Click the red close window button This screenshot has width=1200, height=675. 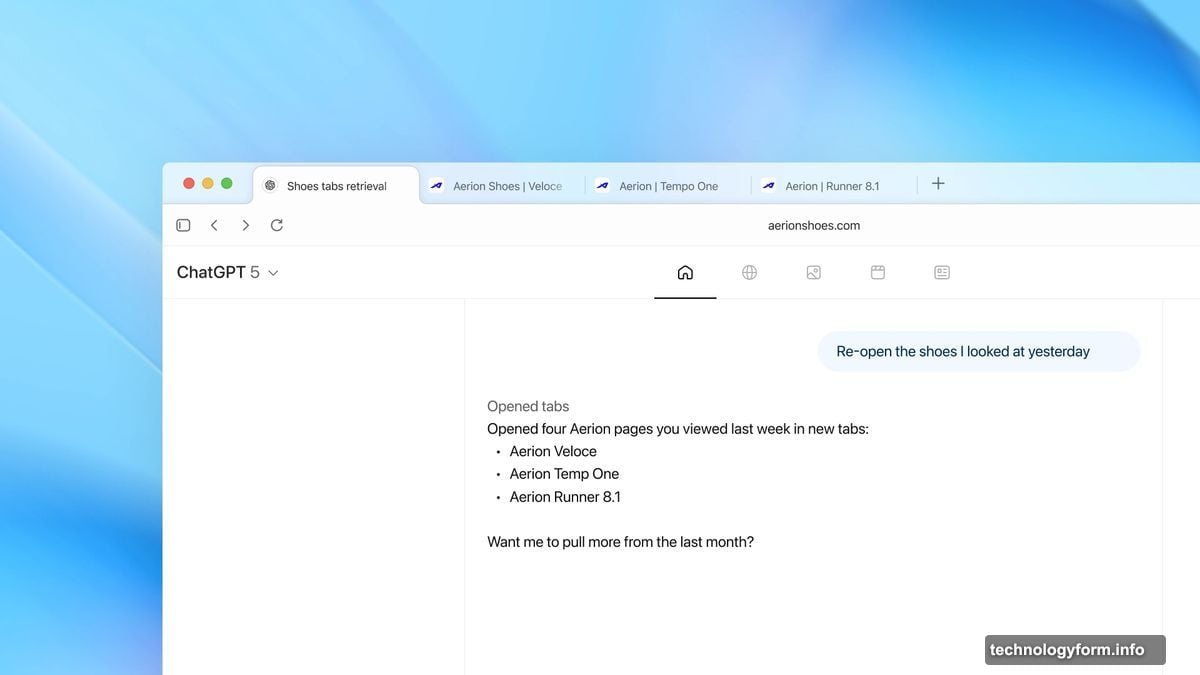(x=189, y=183)
